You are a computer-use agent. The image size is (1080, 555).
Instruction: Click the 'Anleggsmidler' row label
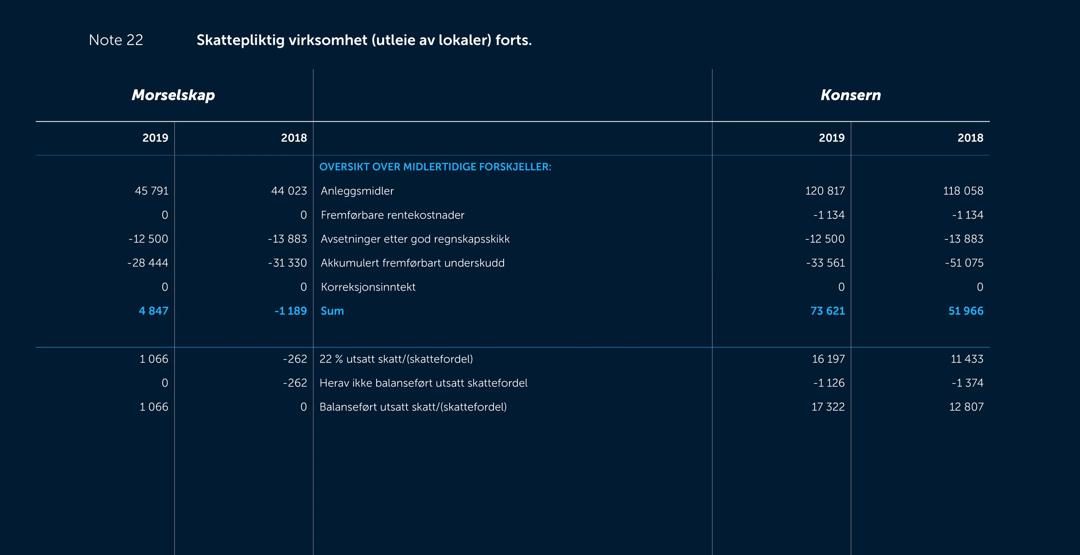(357, 191)
